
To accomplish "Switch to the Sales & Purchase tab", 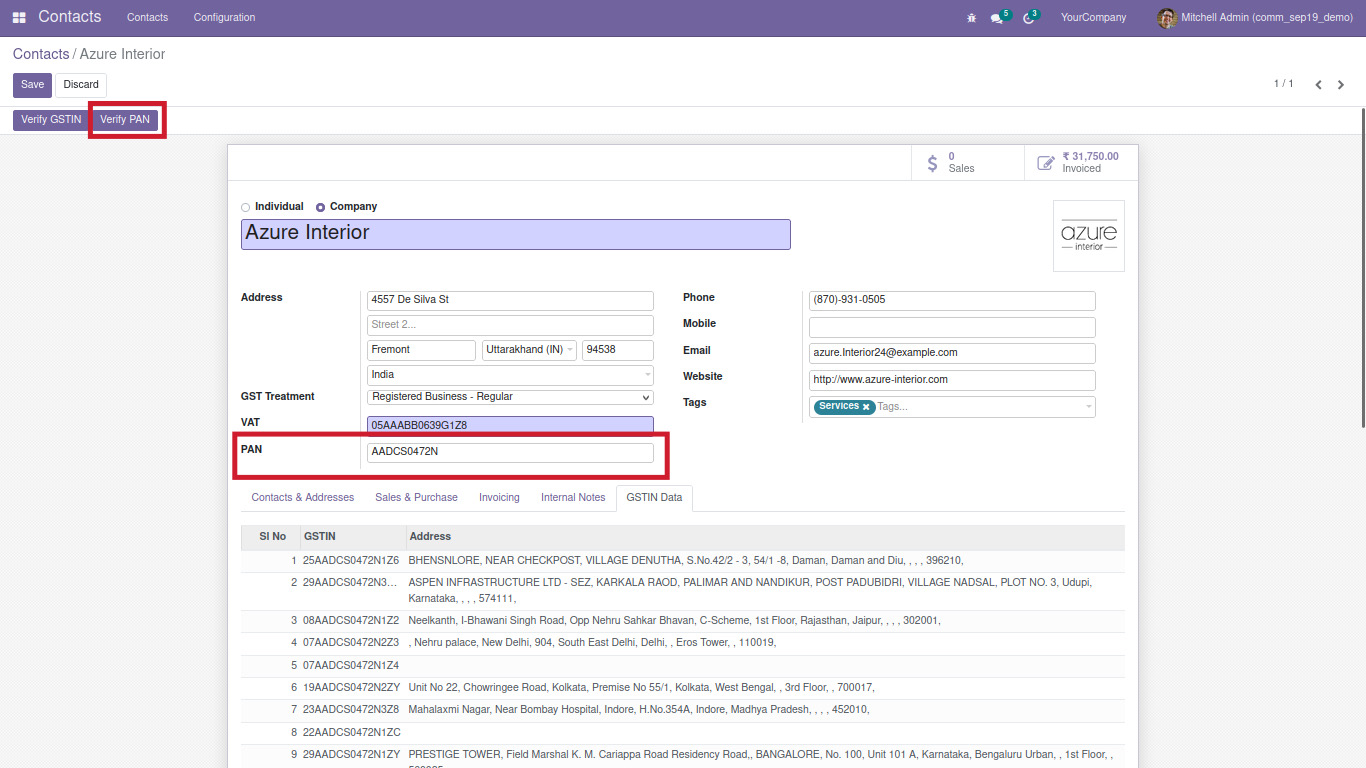I will (416, 497).
